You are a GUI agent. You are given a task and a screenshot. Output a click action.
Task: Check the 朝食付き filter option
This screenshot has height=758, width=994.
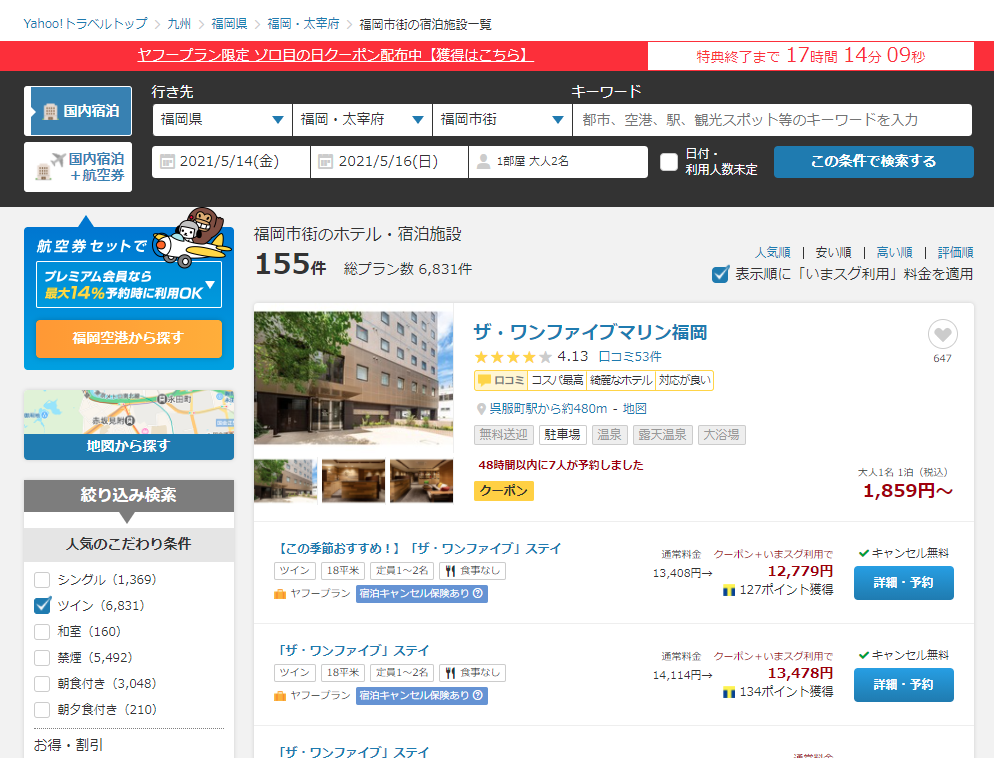(42, 683)
